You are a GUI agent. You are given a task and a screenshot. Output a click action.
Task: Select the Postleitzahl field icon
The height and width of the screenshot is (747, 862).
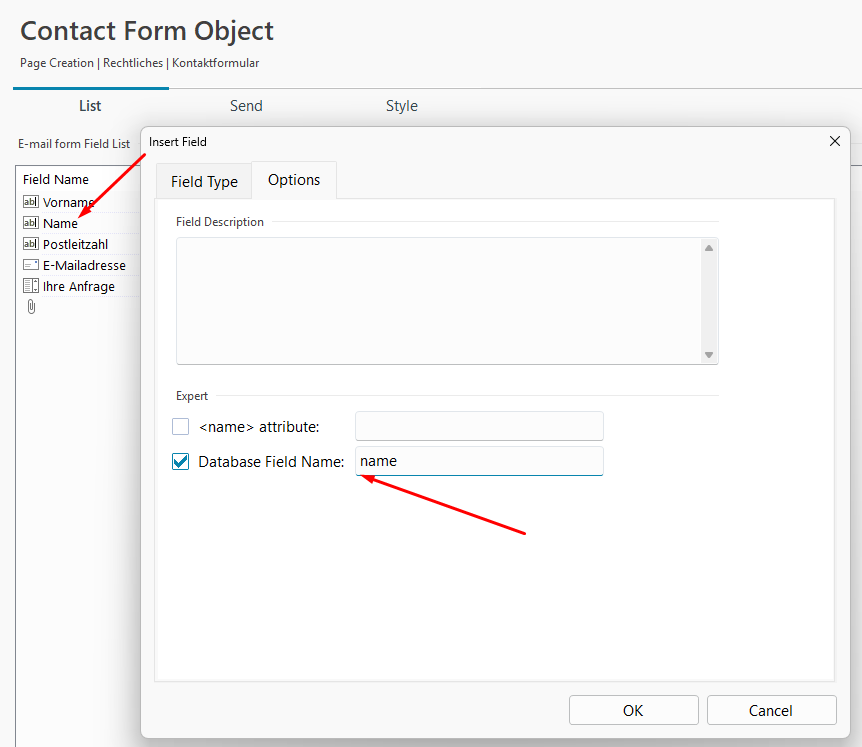pyautogui.click(x=30, y=244)
